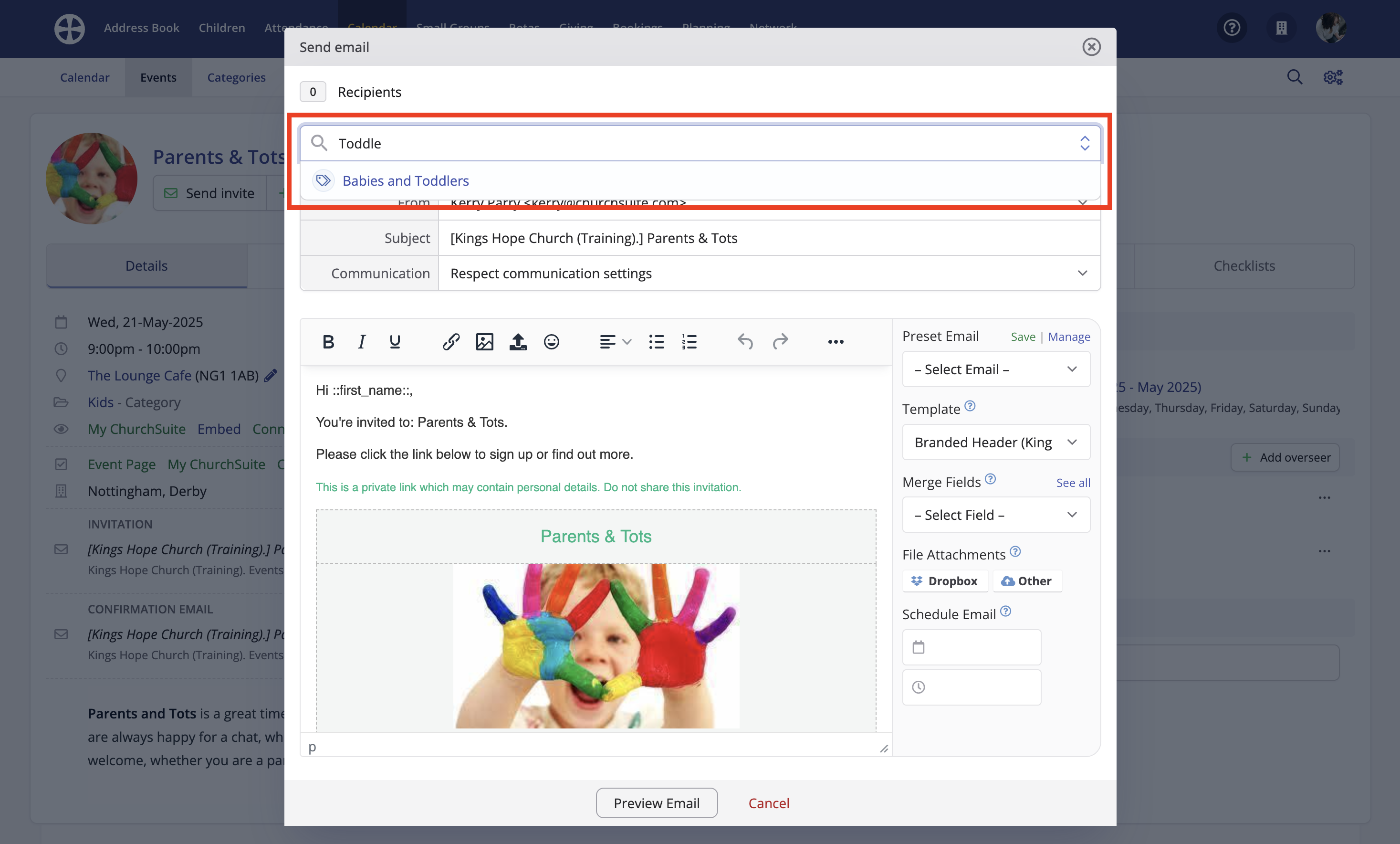Click the upload file icon in toolbar
The image size is (1400, 844).
[x=518, y=342]
